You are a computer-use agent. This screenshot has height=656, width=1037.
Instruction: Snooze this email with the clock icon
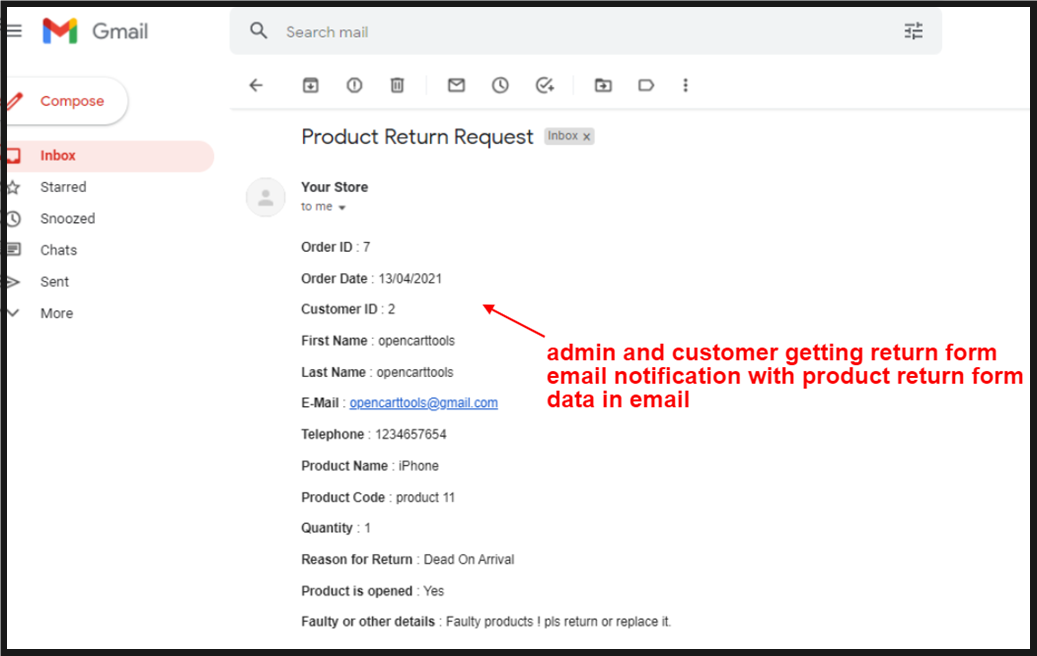pos(500,85)
